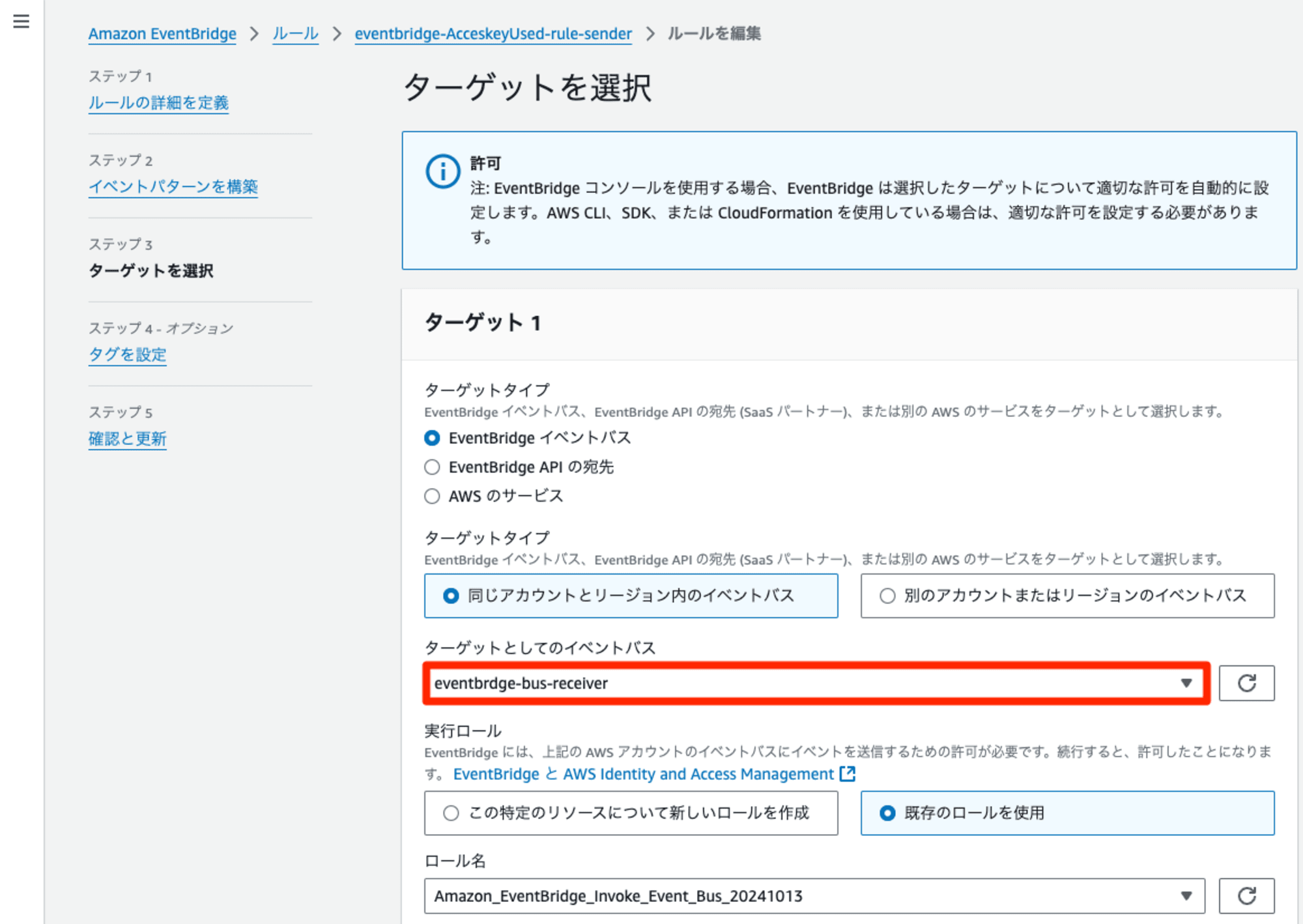The image size is (1303, 924).
Task: Open eventbridge-AcceskeyUsed-rule-sender breadcrumb link
Action: (493, 34)
